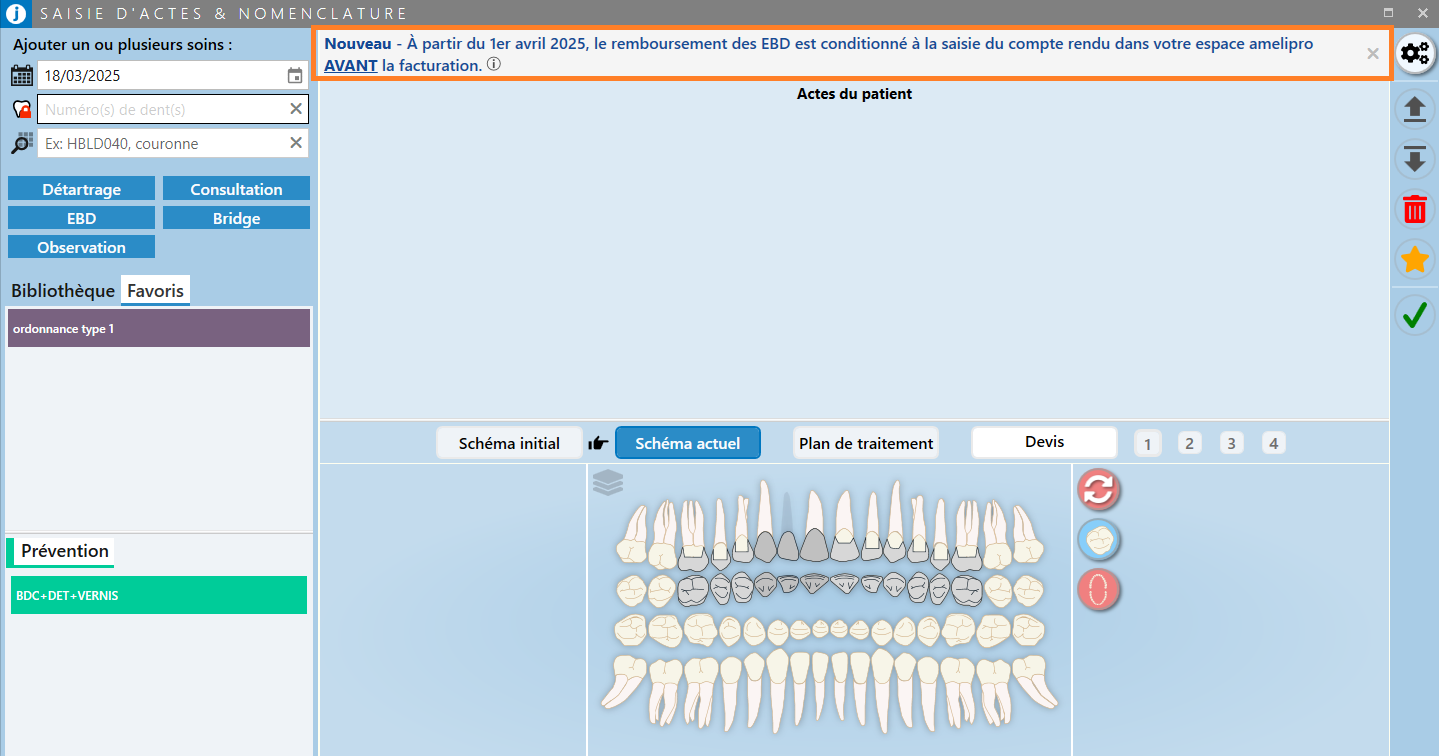Select the BDC+DET+VERNIS green item
The image size is (1439, 756).
[x=159, y=595]
